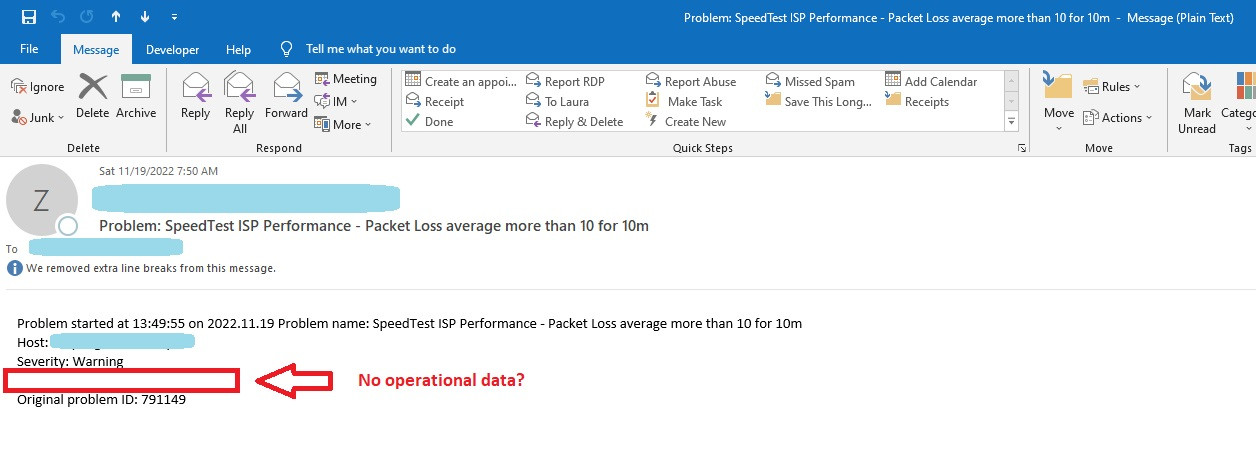Forward this email
This screenshot has width=1256, height=476.
pos(286,96)
